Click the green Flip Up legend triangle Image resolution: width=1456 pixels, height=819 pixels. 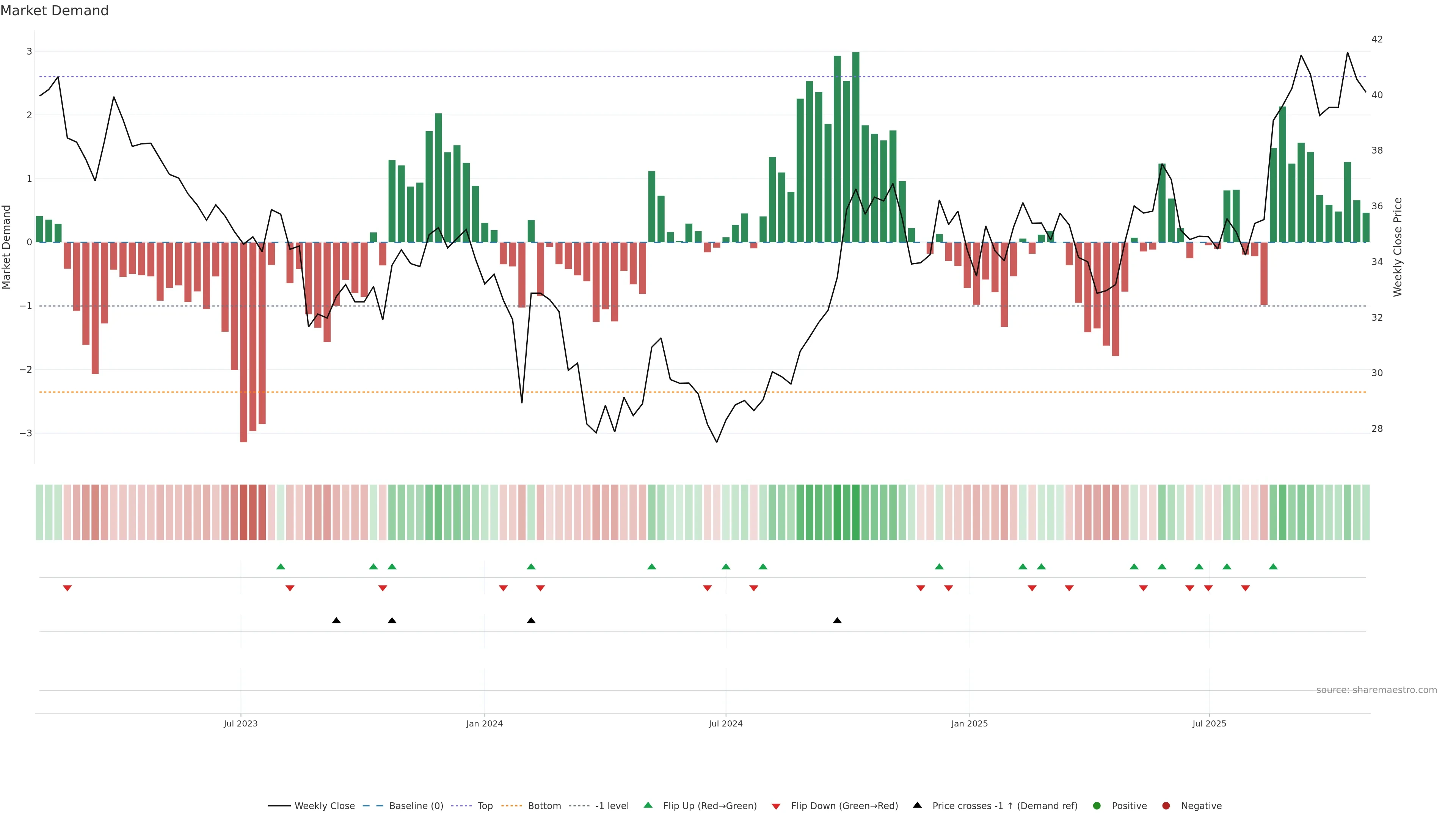point(648,805)
